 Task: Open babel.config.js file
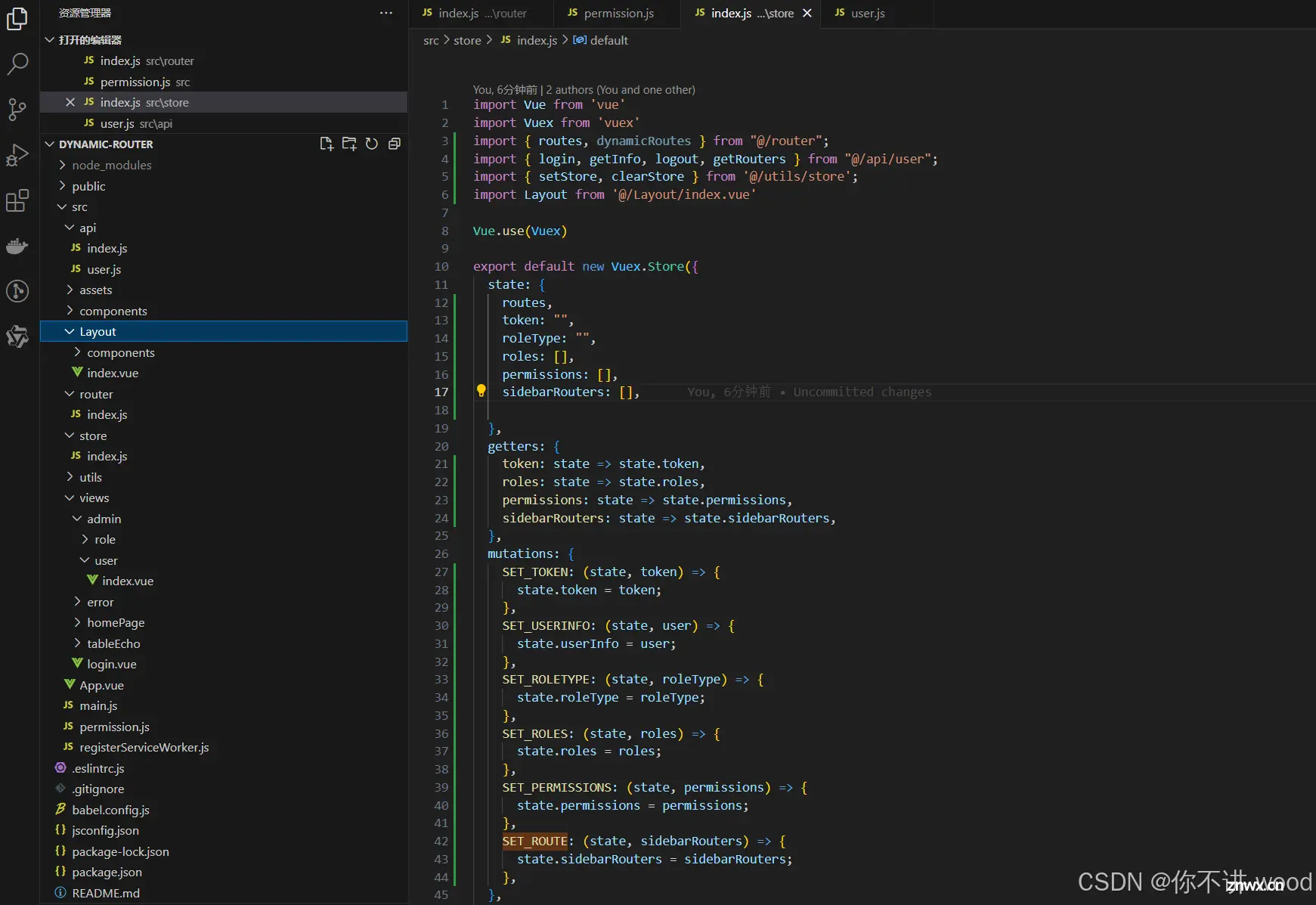tap(224, 810)
